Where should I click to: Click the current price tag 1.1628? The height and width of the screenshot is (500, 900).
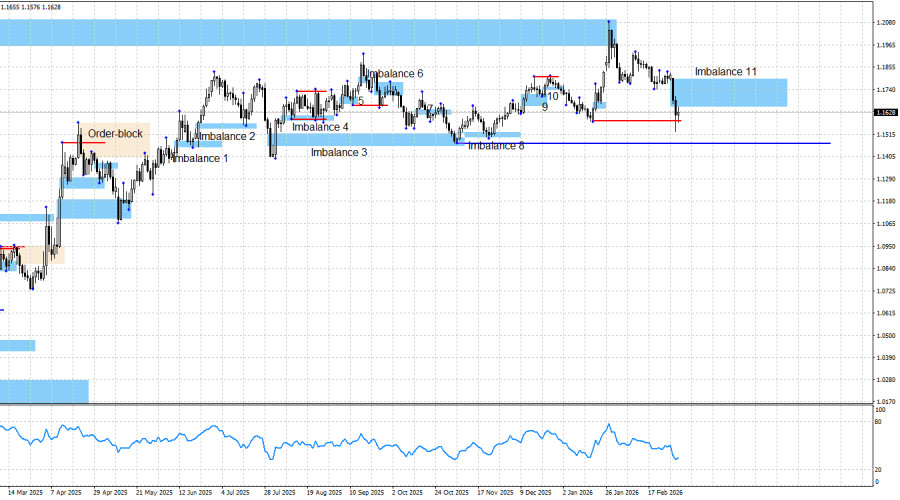click(x=886, y=113)
